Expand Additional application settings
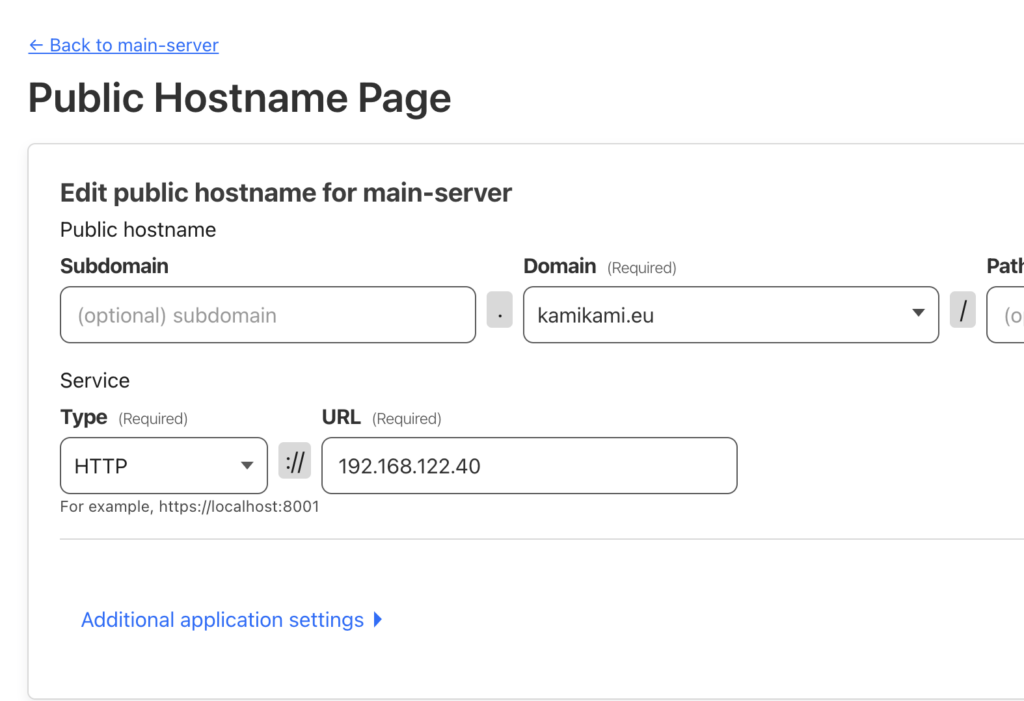 [x=231, y=619]
